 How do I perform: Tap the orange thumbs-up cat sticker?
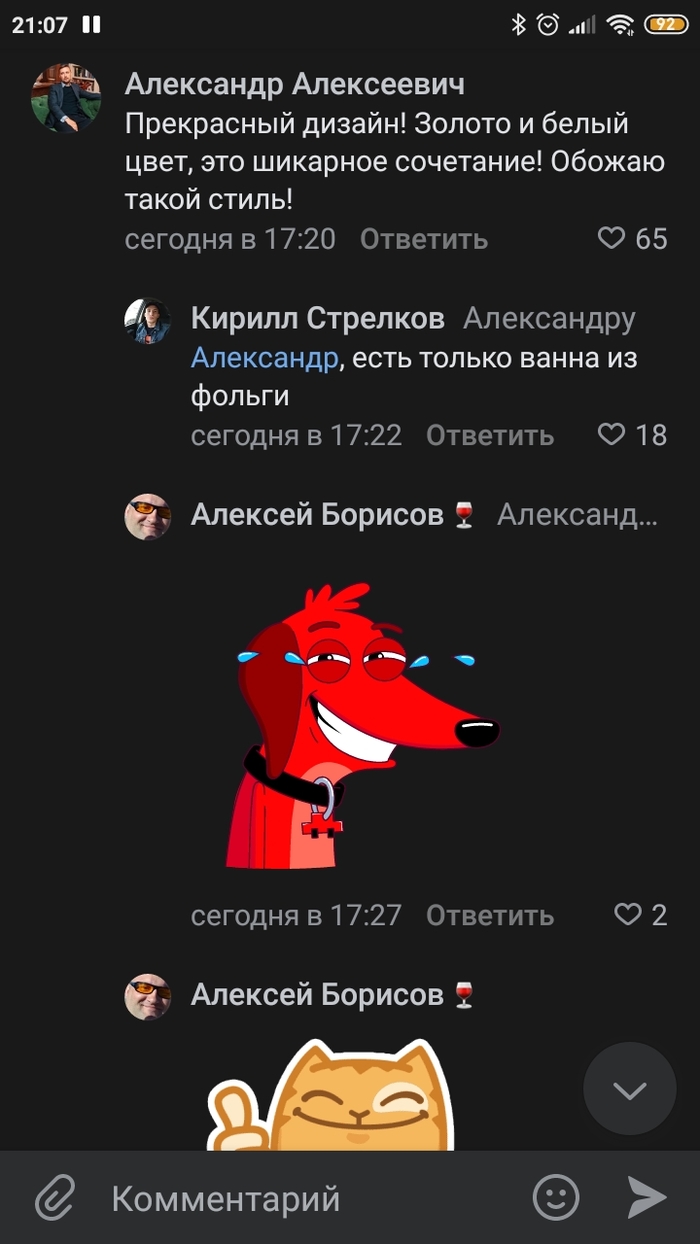coord(330,1095)
